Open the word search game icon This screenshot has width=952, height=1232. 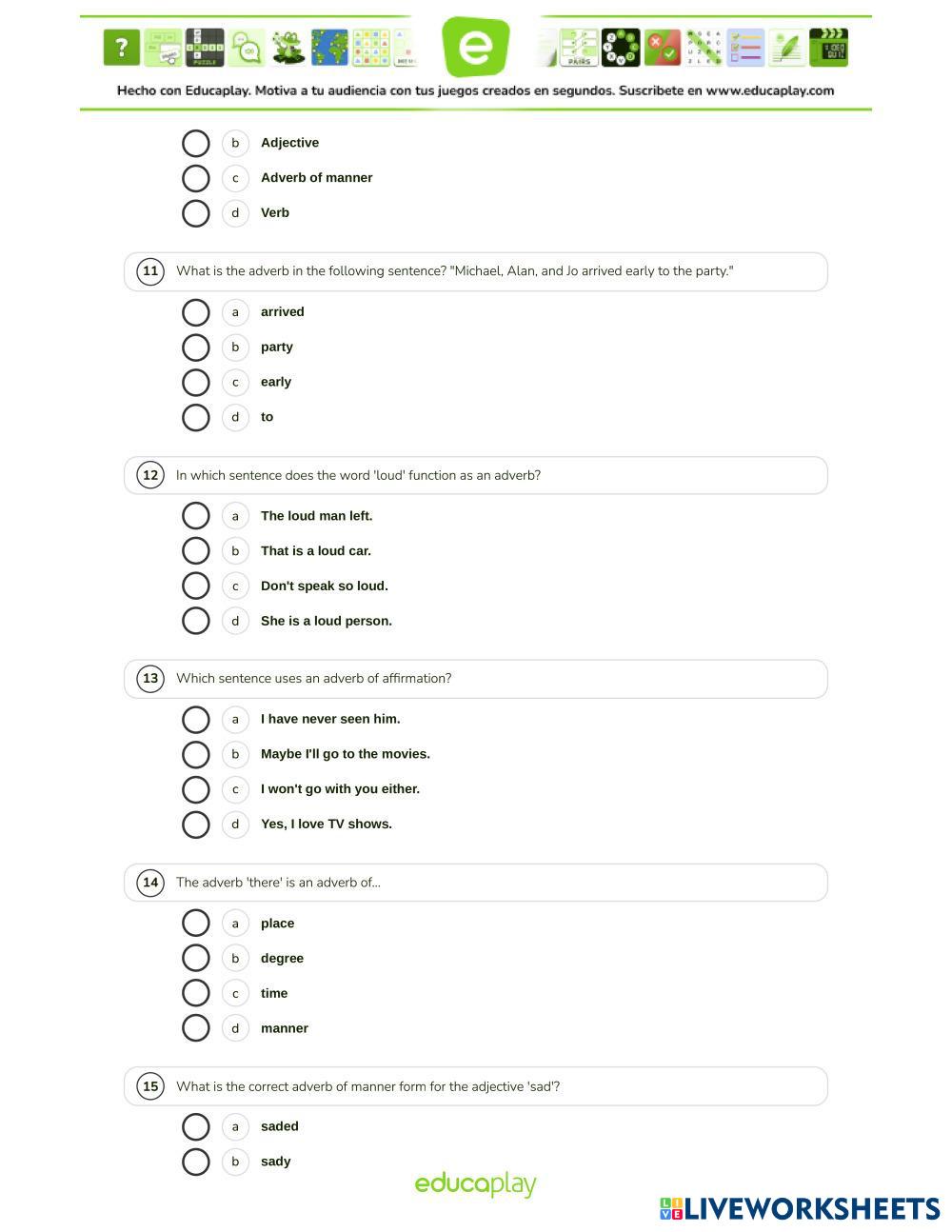pyautogui.click(x=704, y=48)
